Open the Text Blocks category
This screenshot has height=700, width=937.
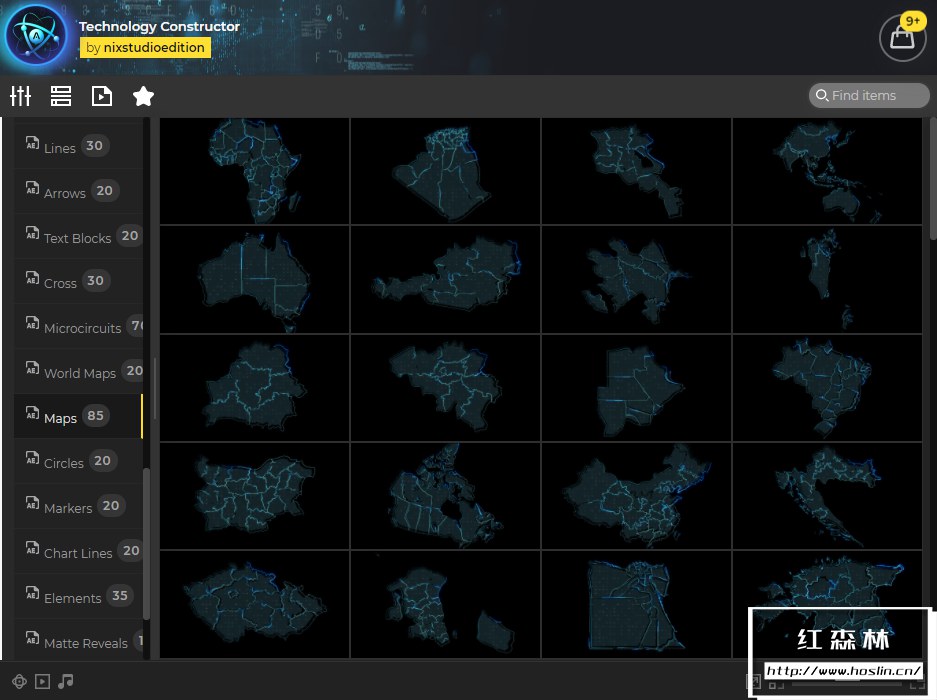pyautogui.click(x=78, y=236)
